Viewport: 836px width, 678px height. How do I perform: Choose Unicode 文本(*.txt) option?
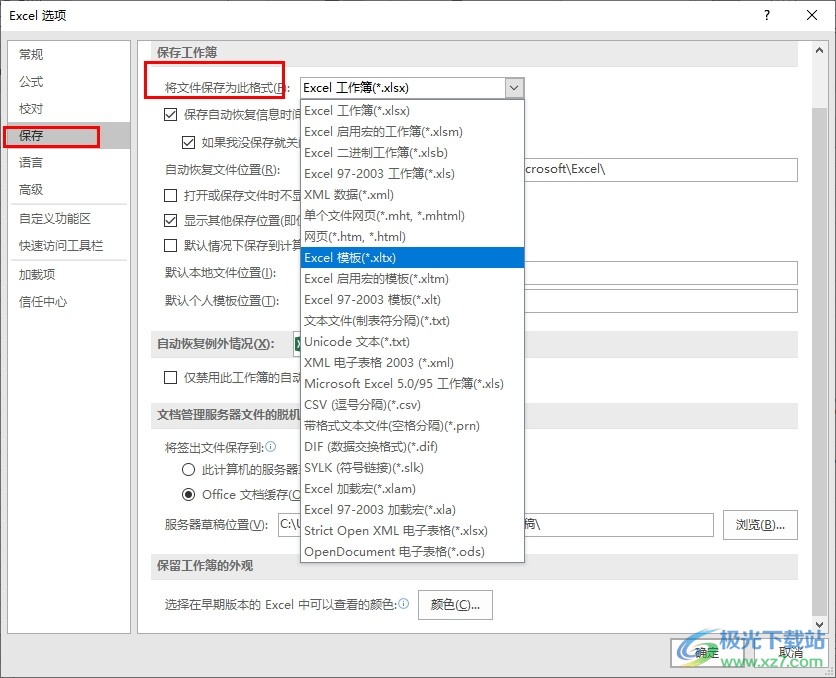coord(412,342)
